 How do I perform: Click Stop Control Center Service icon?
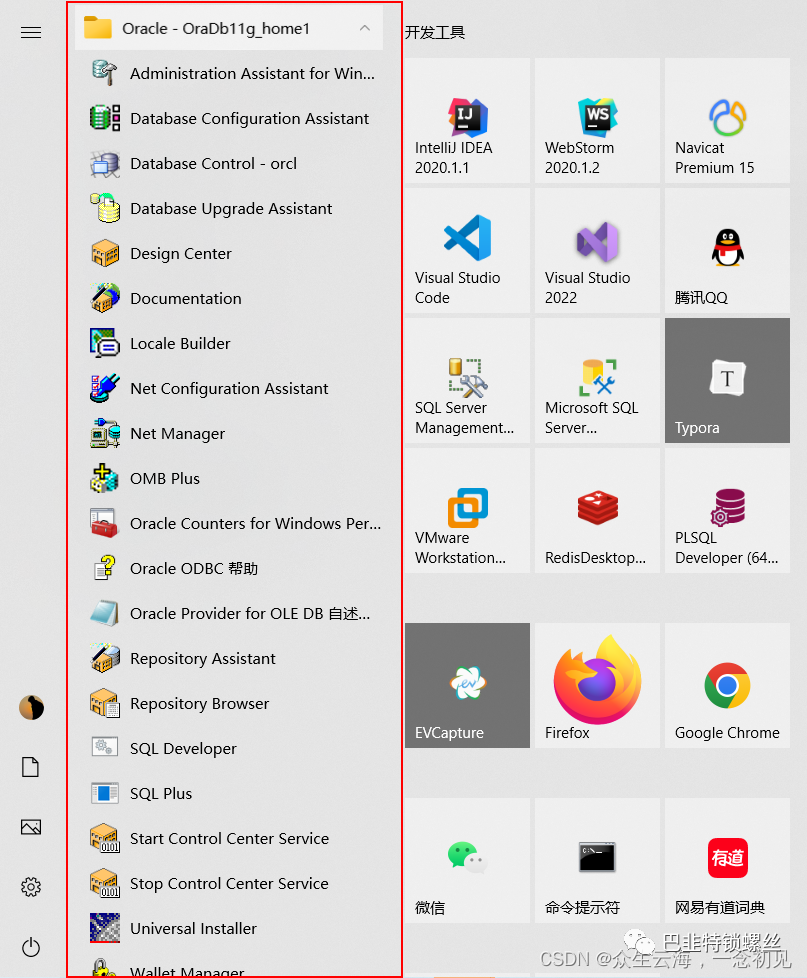105,883
